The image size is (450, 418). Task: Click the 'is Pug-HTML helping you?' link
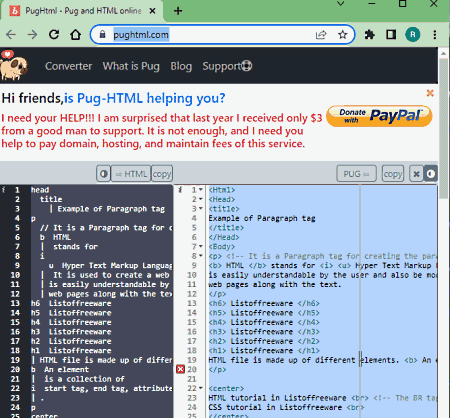(x=145, y=98)
